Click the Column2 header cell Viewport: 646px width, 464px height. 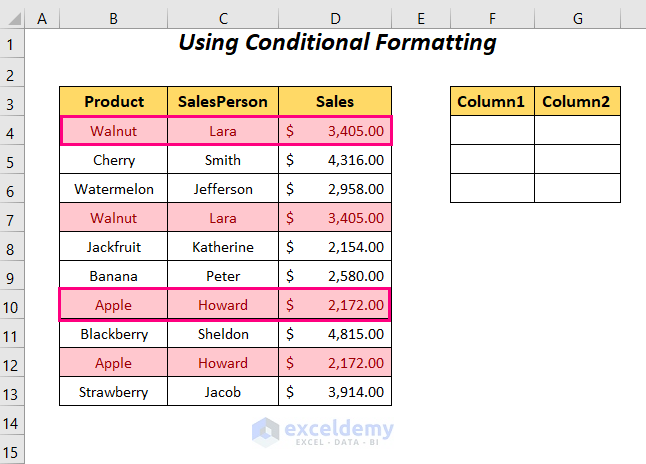(577, 101)
